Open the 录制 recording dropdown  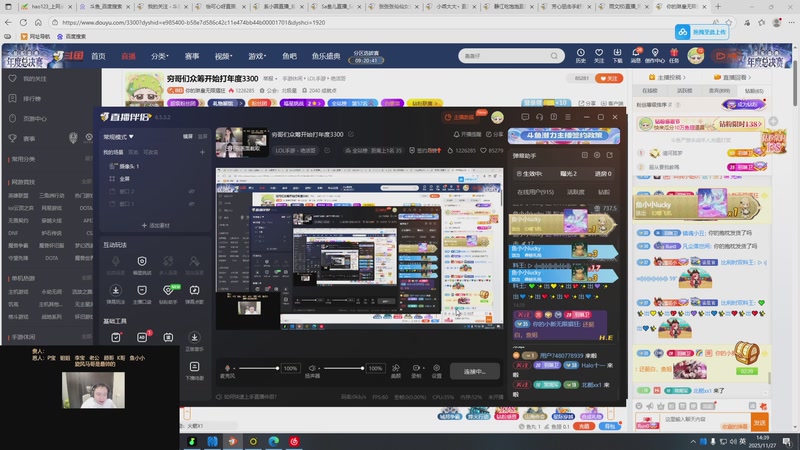(x=417, y=371)
